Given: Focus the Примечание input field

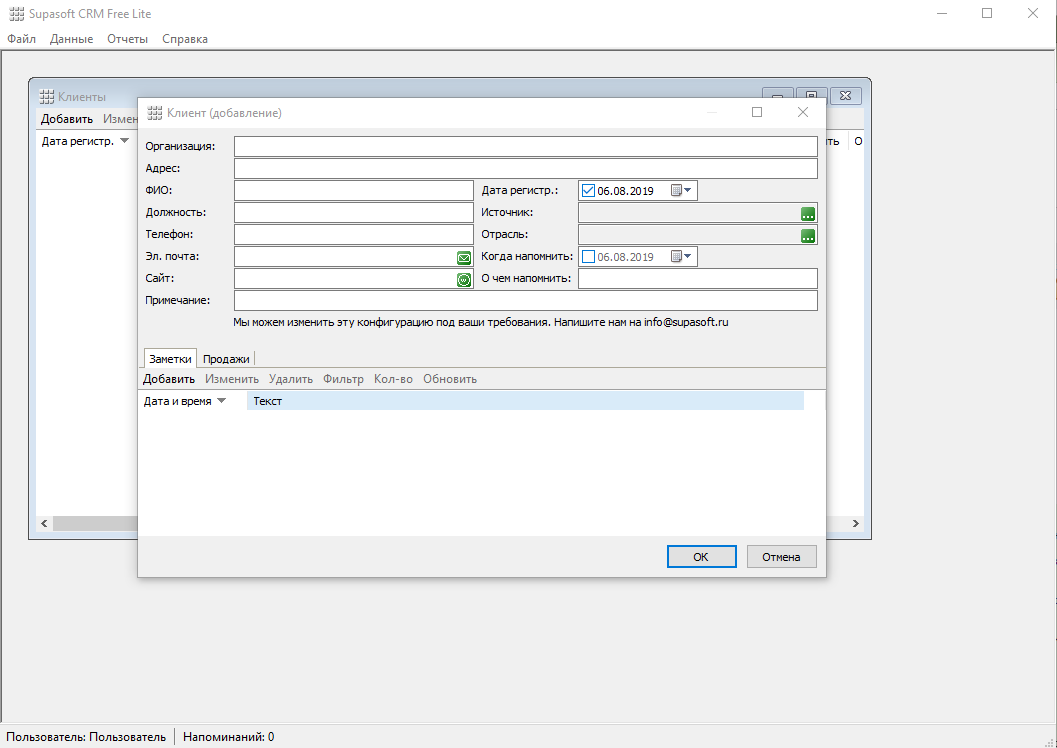Looking at the screenshot, I should [526, 301].
